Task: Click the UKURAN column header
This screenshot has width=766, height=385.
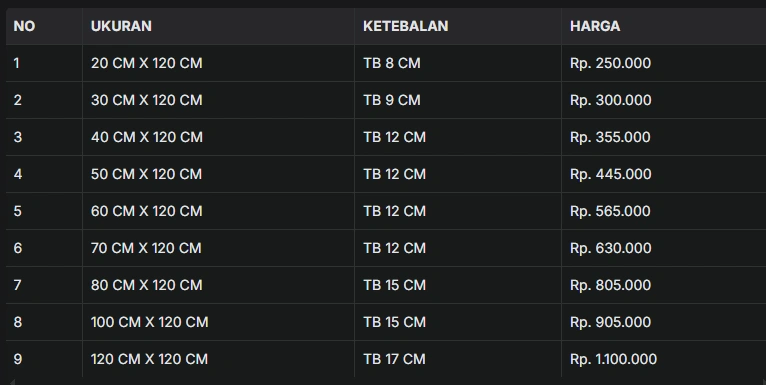Action: [x=218, y=26]
